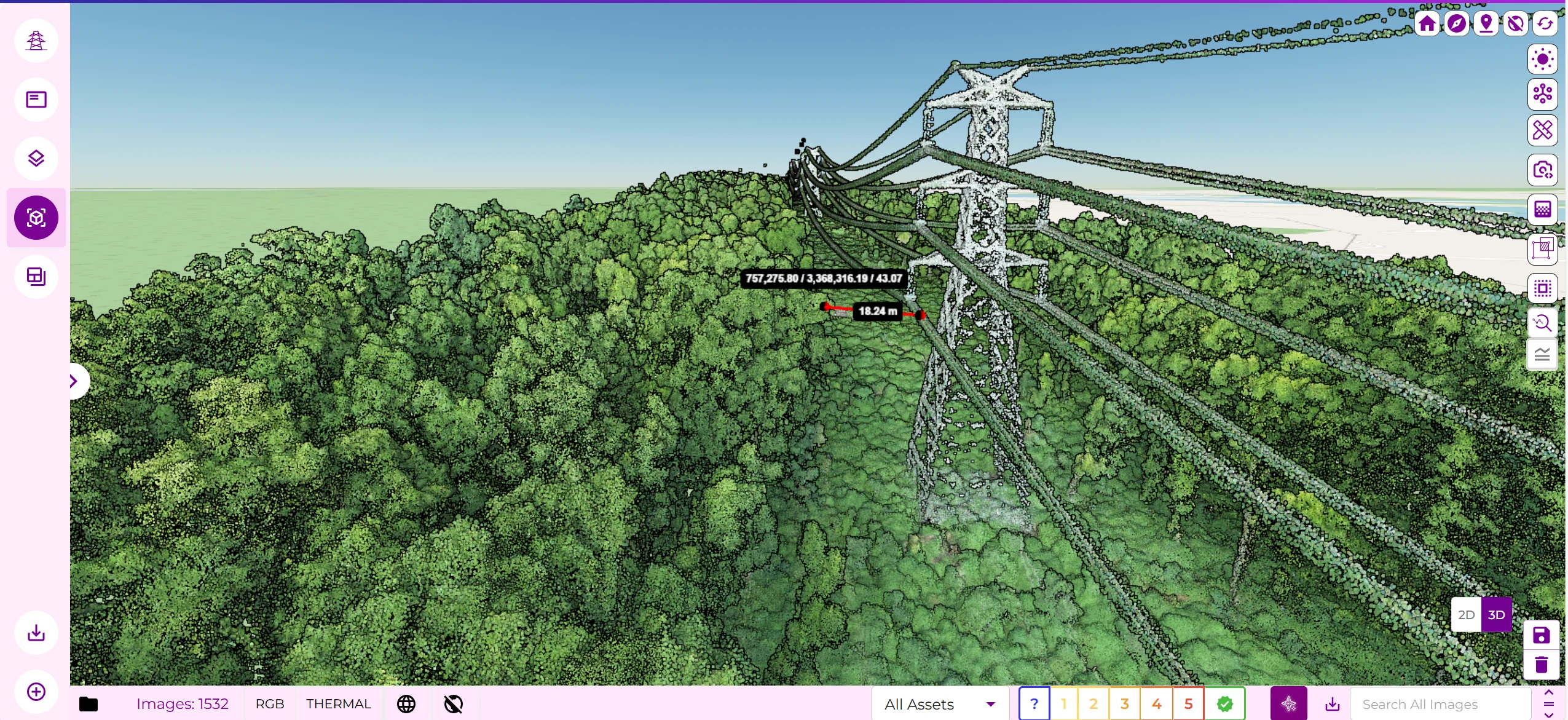Open the All Assets dropdown
The image size is (1568, 720).
click(939, 704)
